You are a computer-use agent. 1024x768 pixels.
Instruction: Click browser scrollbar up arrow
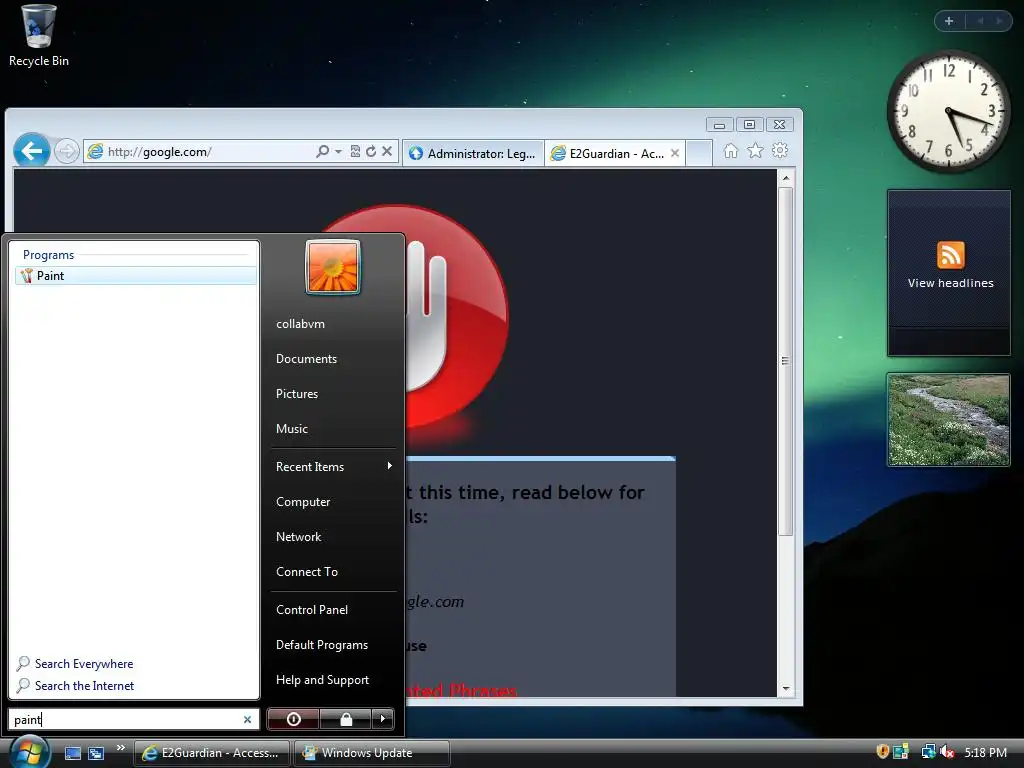click(786, 178)
